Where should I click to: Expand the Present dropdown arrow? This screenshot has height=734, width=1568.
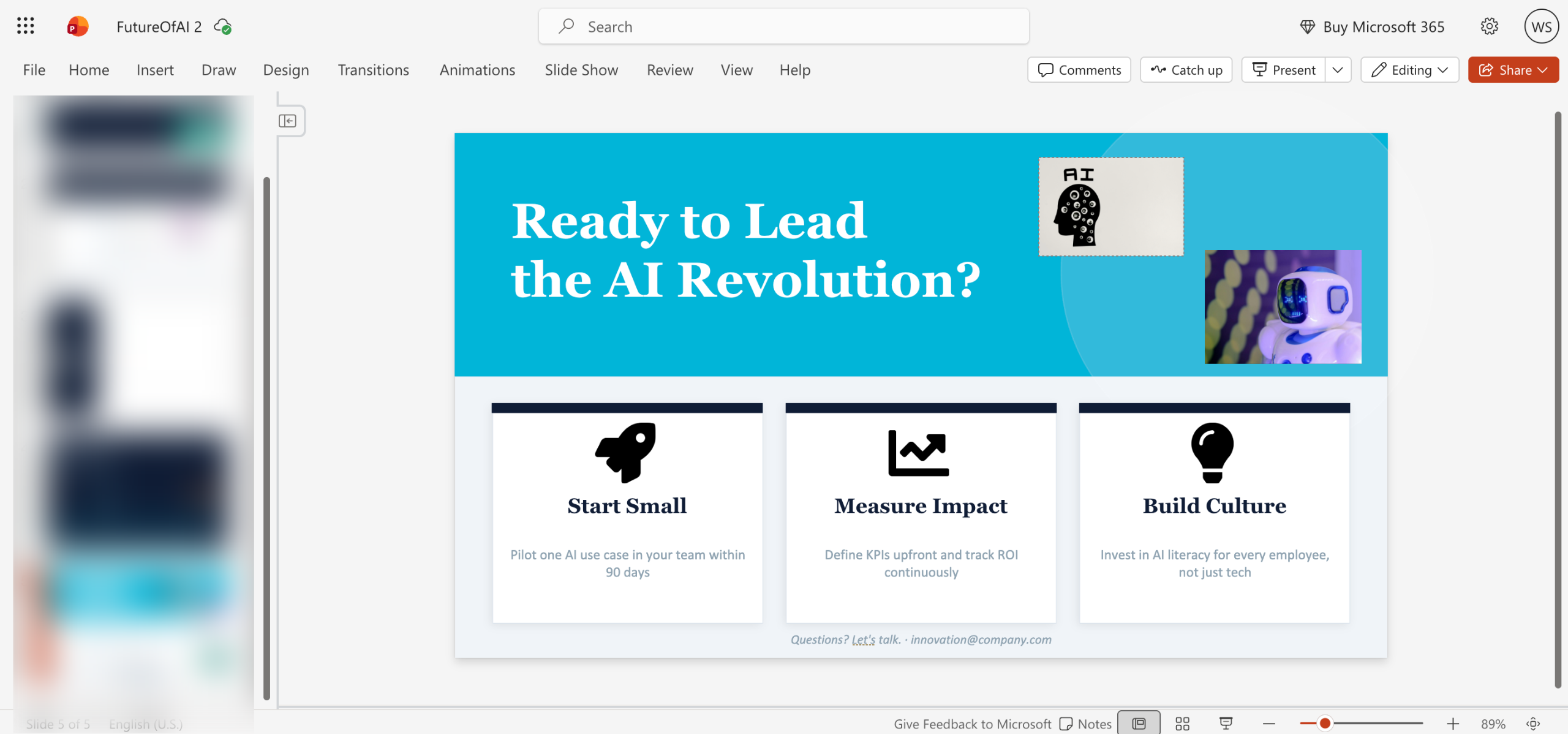pyautogui.click(x=1338, y=70)
